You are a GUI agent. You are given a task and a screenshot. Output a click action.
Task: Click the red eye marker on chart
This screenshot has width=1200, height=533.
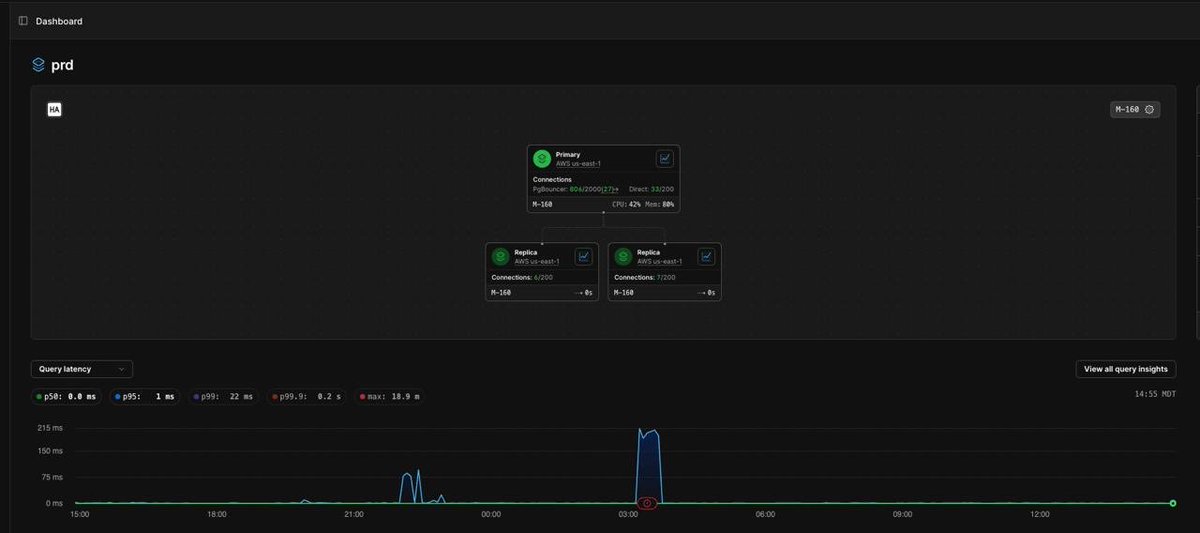coord(647,503)
